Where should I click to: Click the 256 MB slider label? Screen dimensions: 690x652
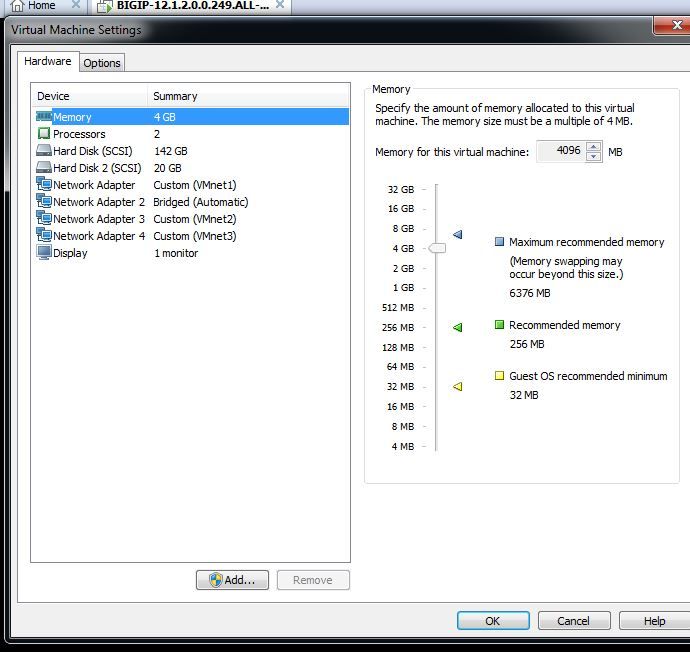398,327
